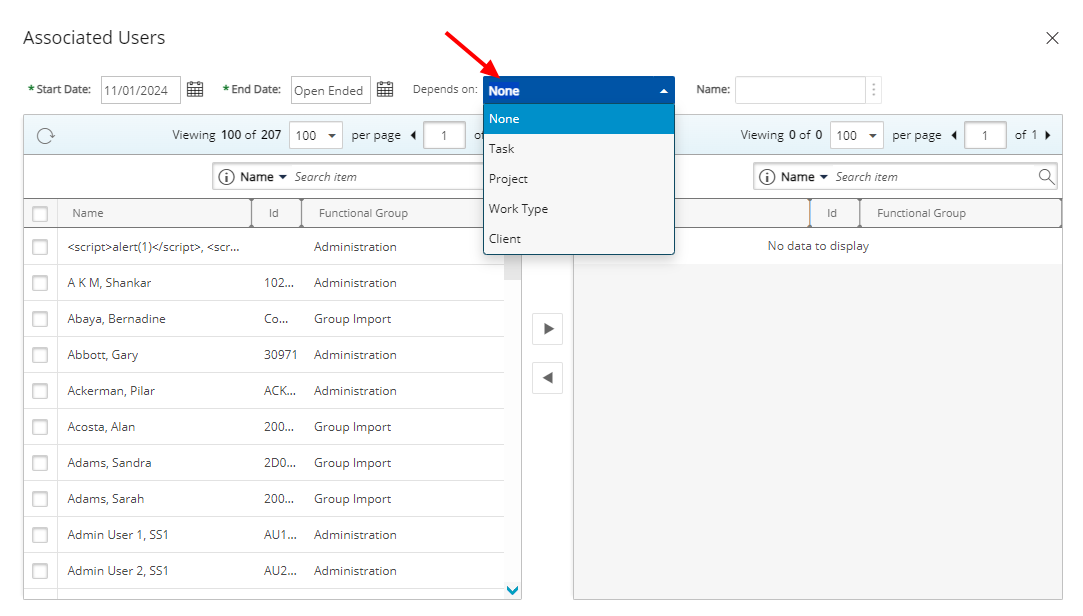Select the checkbox for Acosta, Alan
The width and height of the screenshot is (1083, 616).
click(40, 427)
